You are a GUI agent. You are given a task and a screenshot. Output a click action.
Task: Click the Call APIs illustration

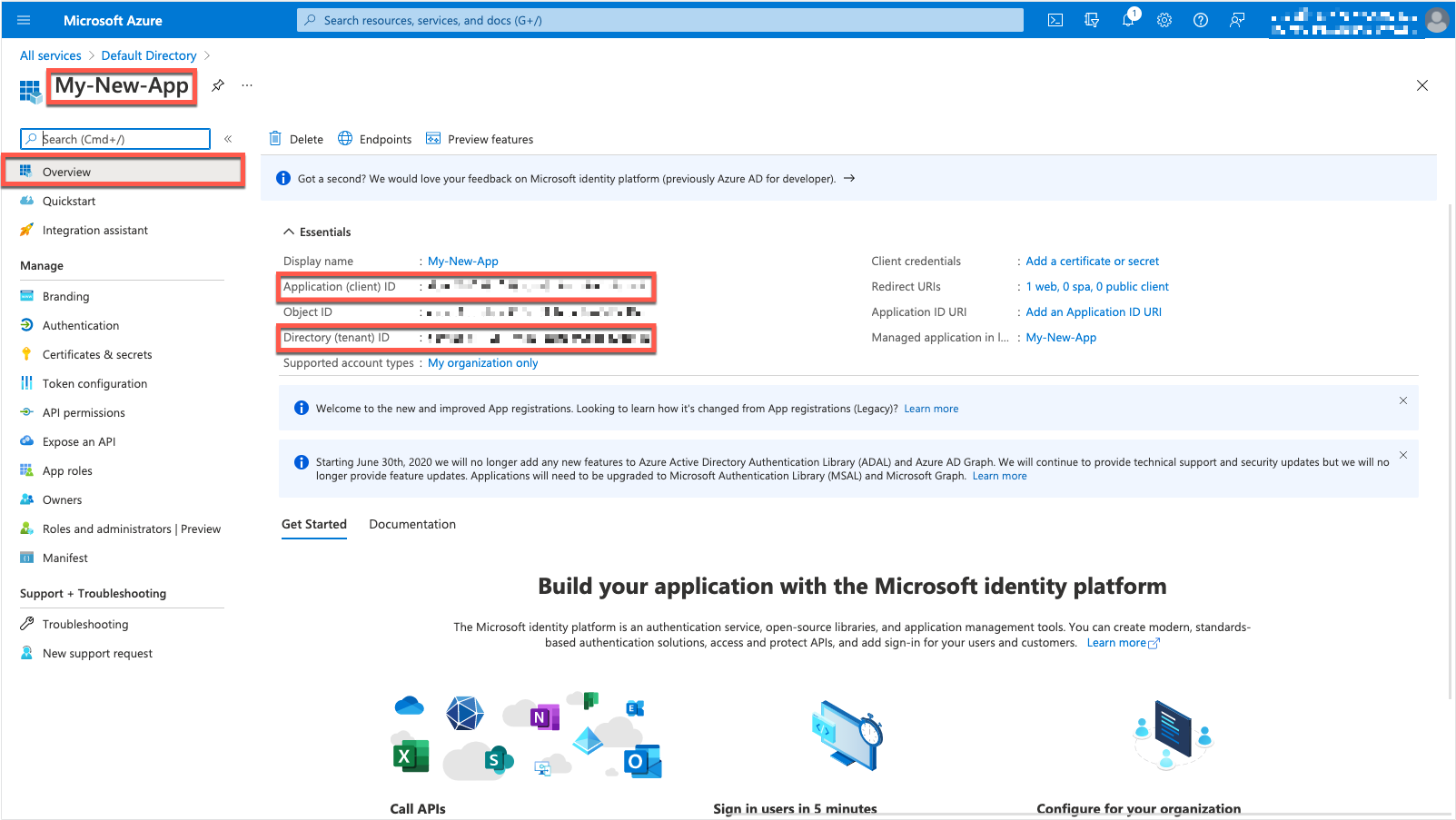click(x=527, y=736)
